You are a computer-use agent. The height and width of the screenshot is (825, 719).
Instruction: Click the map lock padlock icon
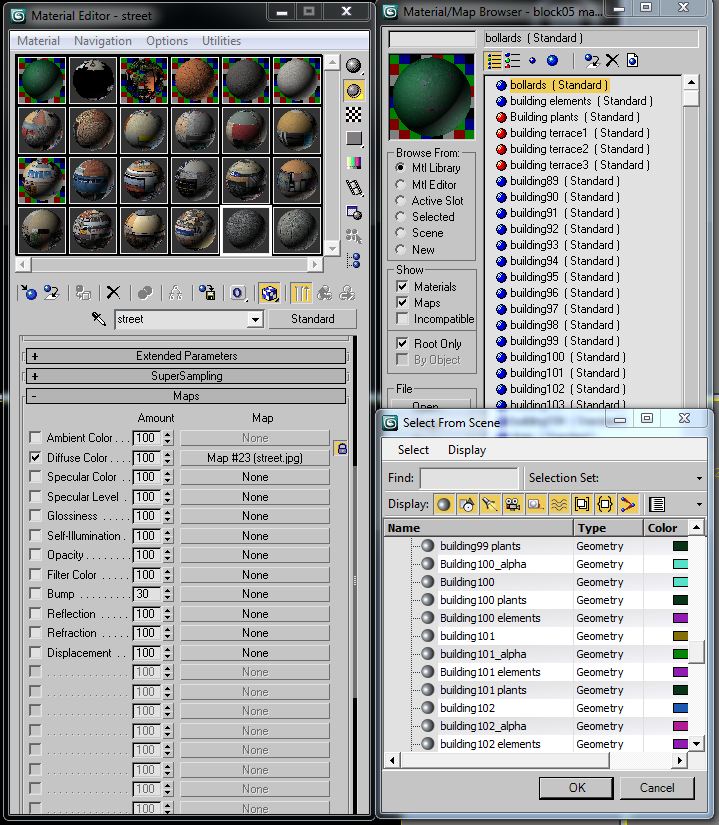click(x=342, y=448)
